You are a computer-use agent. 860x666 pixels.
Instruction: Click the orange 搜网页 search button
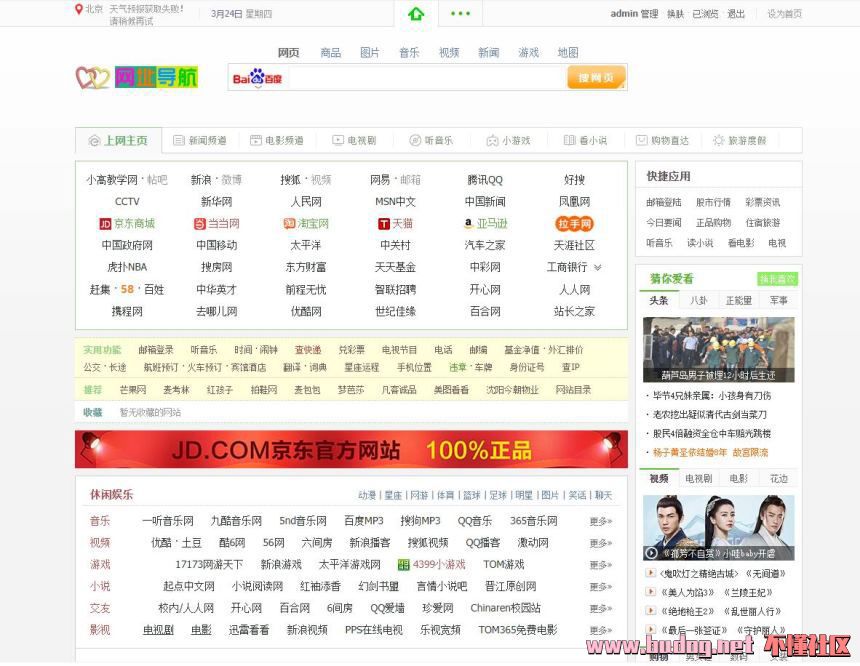[x=596, y=78]
